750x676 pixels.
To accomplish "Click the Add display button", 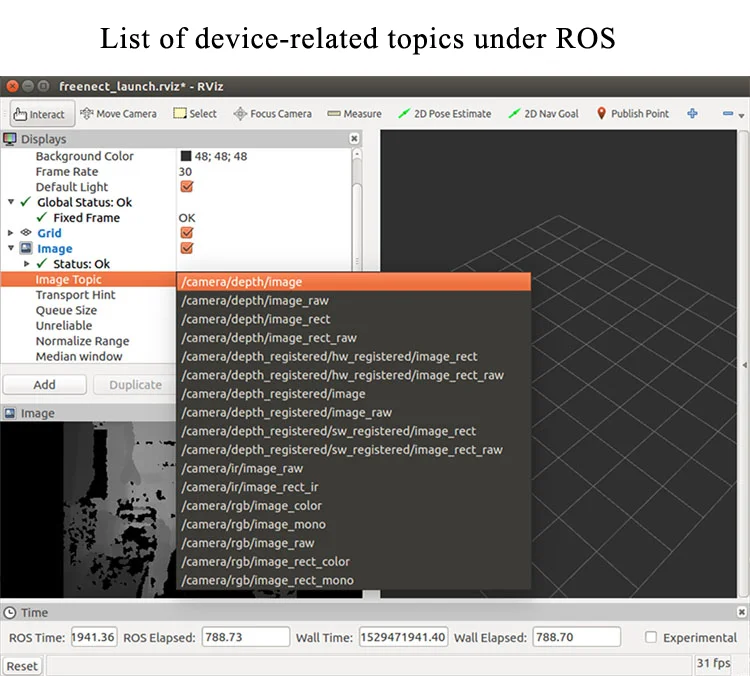I will tap(44, 385).
